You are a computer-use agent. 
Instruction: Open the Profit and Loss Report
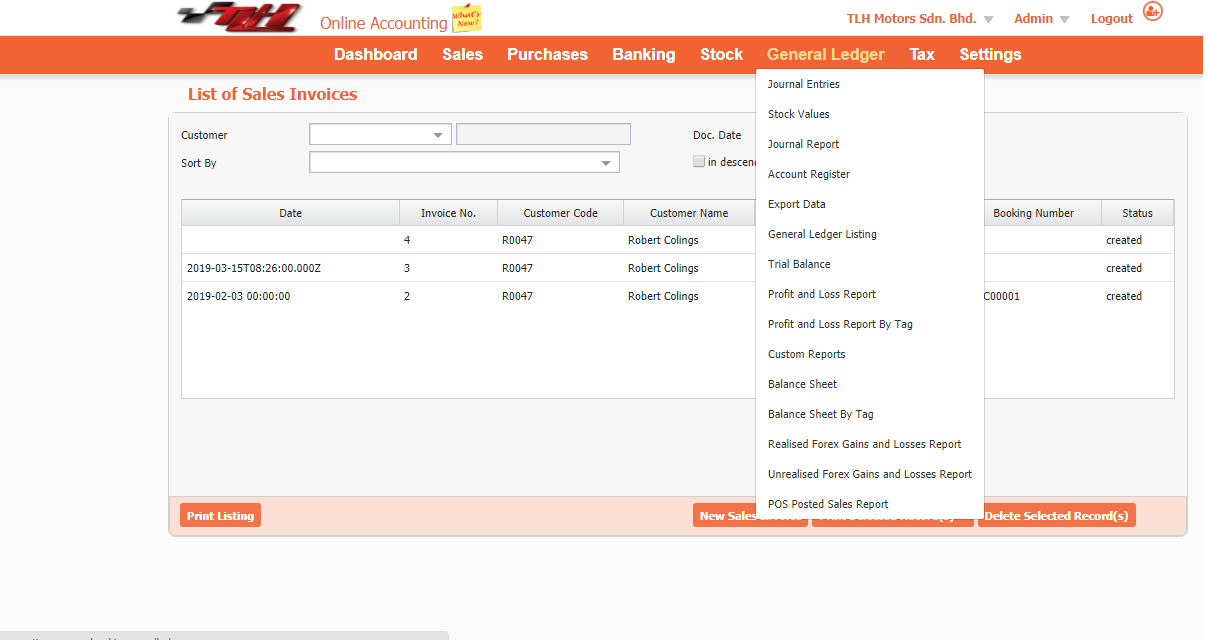pos(821,294)
